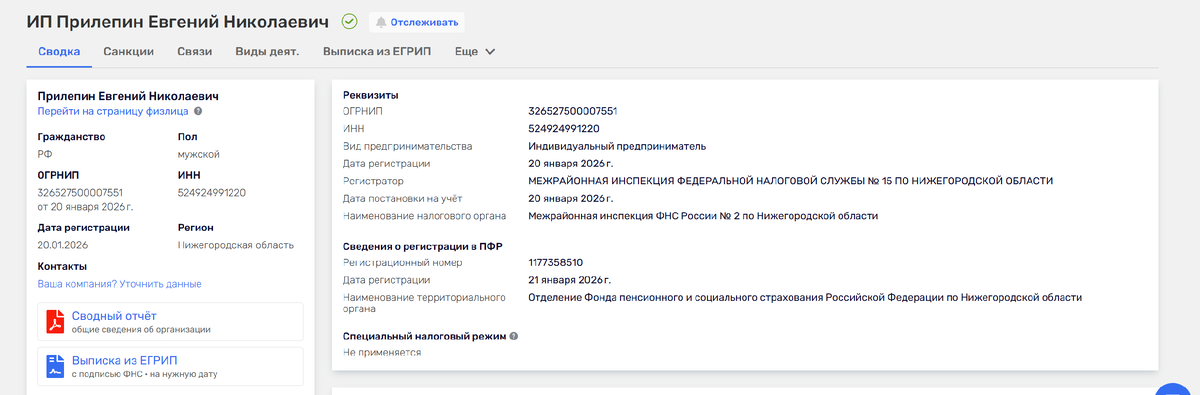The image size is (1200, 395).
Task: Expand the Еще dropdown menu
Action: 475,51
